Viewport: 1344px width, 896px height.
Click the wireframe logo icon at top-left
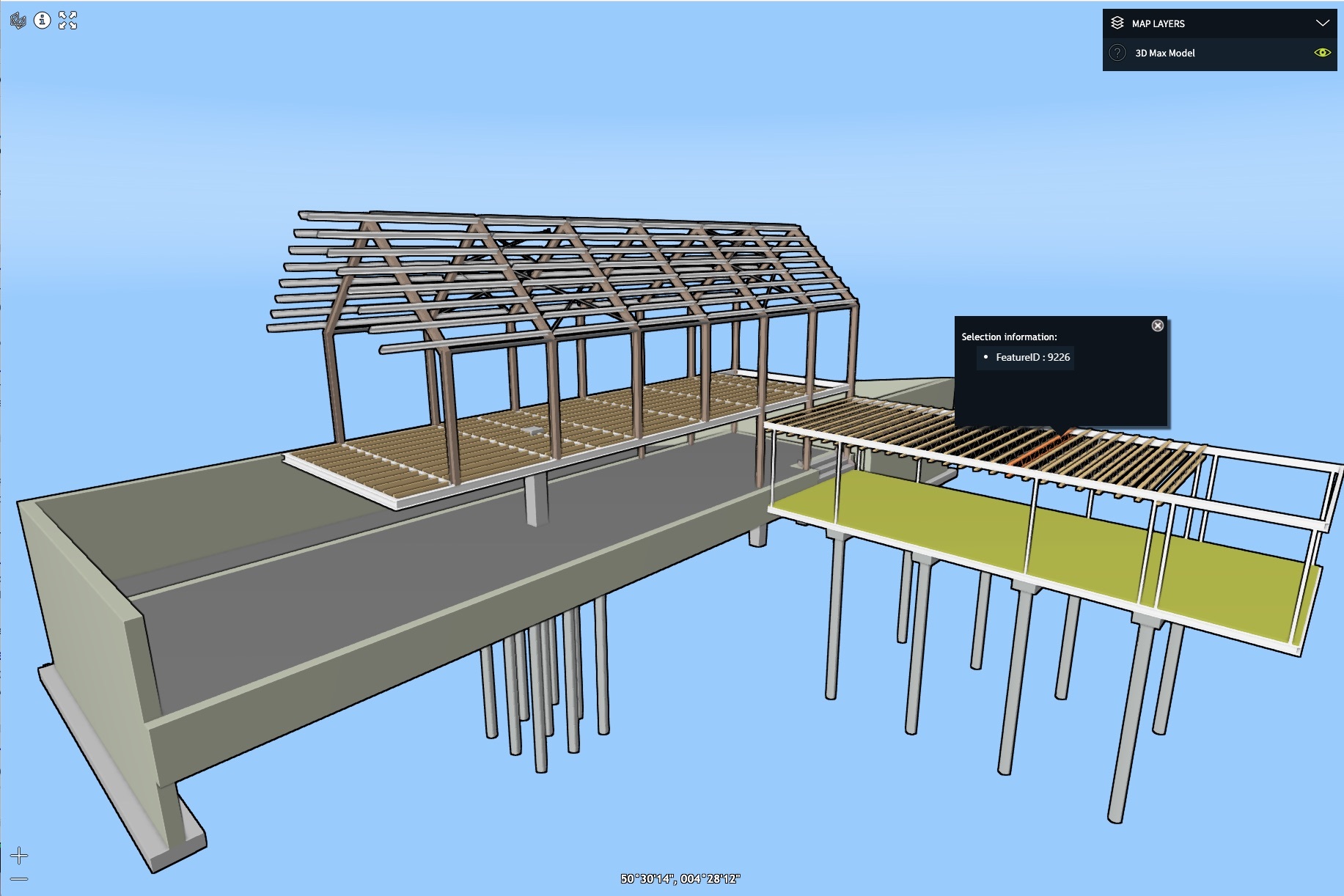(18, 21)
